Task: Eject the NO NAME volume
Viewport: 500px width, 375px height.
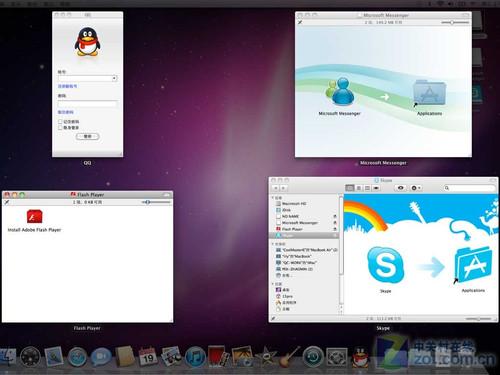Action: point(335,216)
